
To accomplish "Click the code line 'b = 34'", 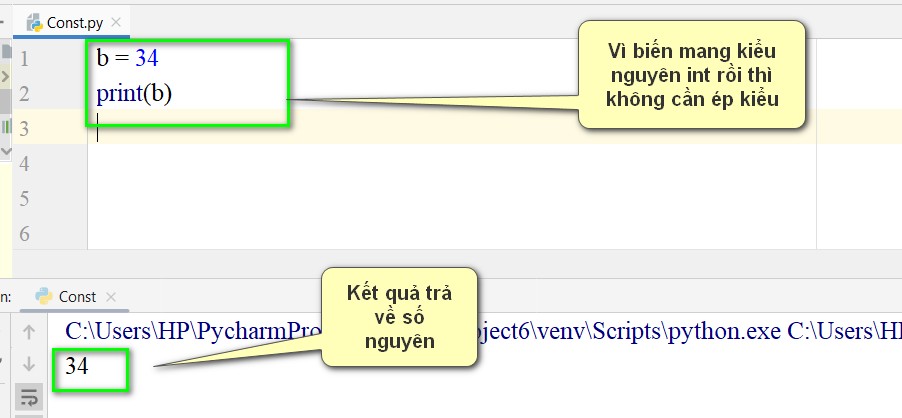I will click(127, 58).
